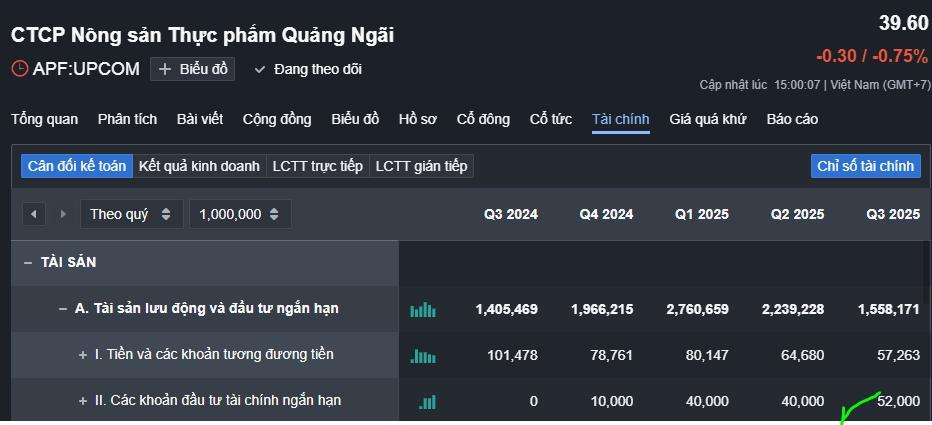Viewport: 932px width, 425px height.
Task: Click the plus icon on Biểu đồ button
Action: click(165, 69)
